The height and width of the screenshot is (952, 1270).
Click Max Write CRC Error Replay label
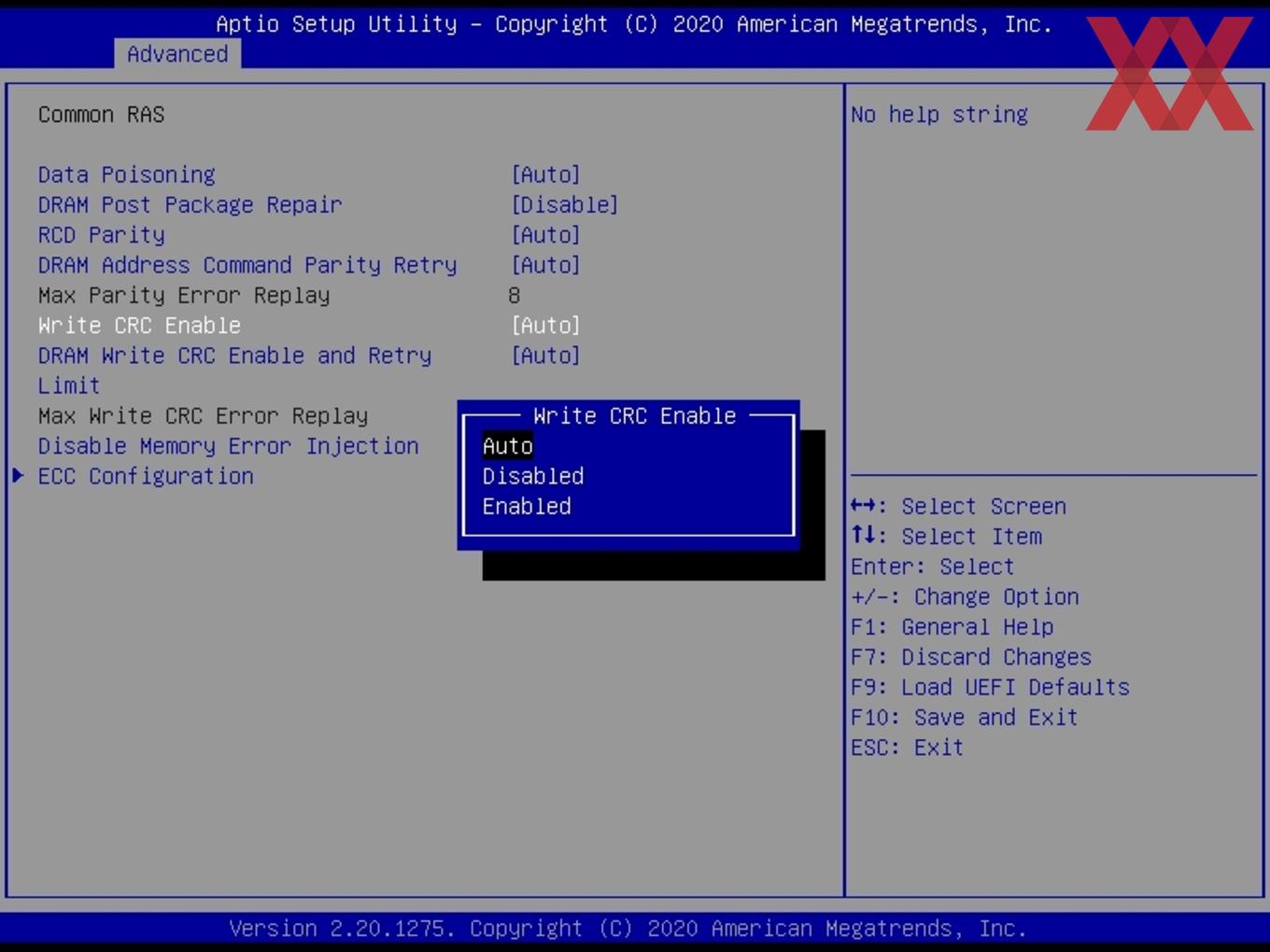[203, 415]
